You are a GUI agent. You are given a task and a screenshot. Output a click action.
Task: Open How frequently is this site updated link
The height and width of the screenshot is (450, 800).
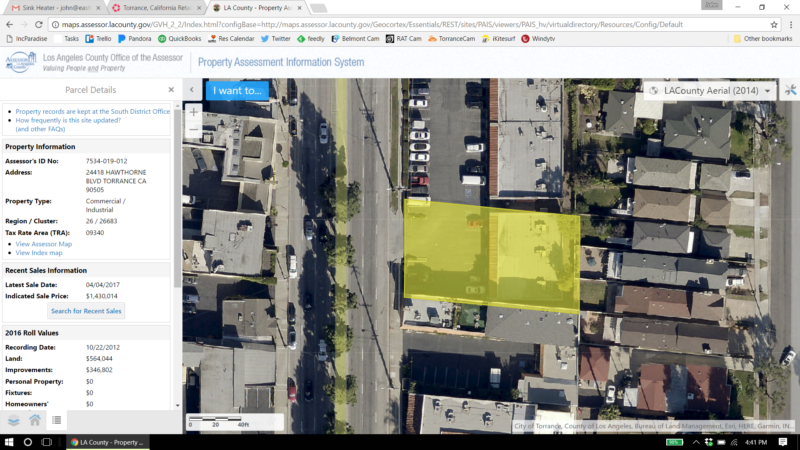pos(68,120)
